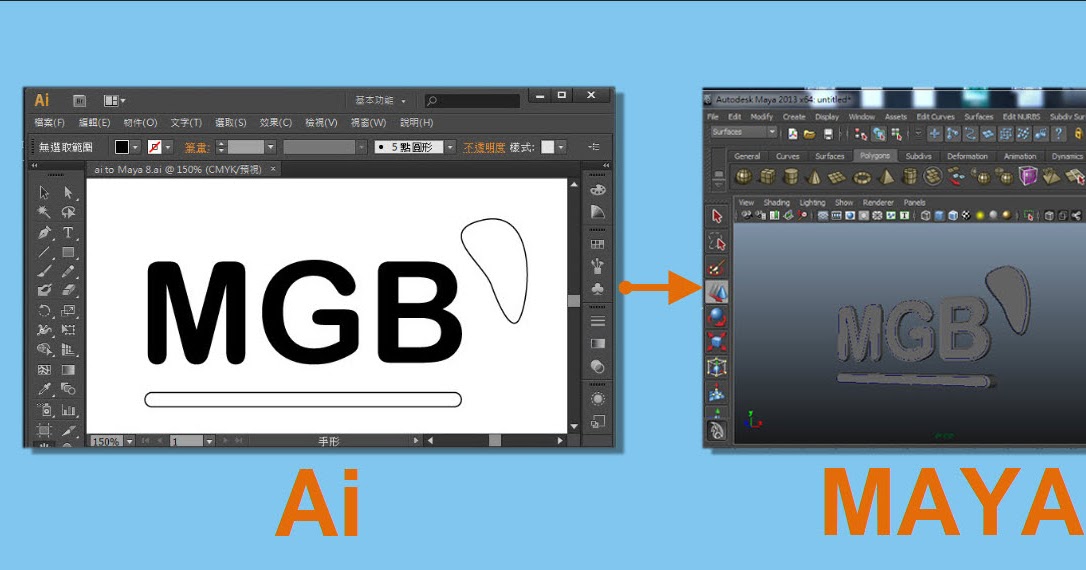The width and height of the screenshot is (1086, 570).
Task: Select the Column Graph tool
Action: point(68,410)
